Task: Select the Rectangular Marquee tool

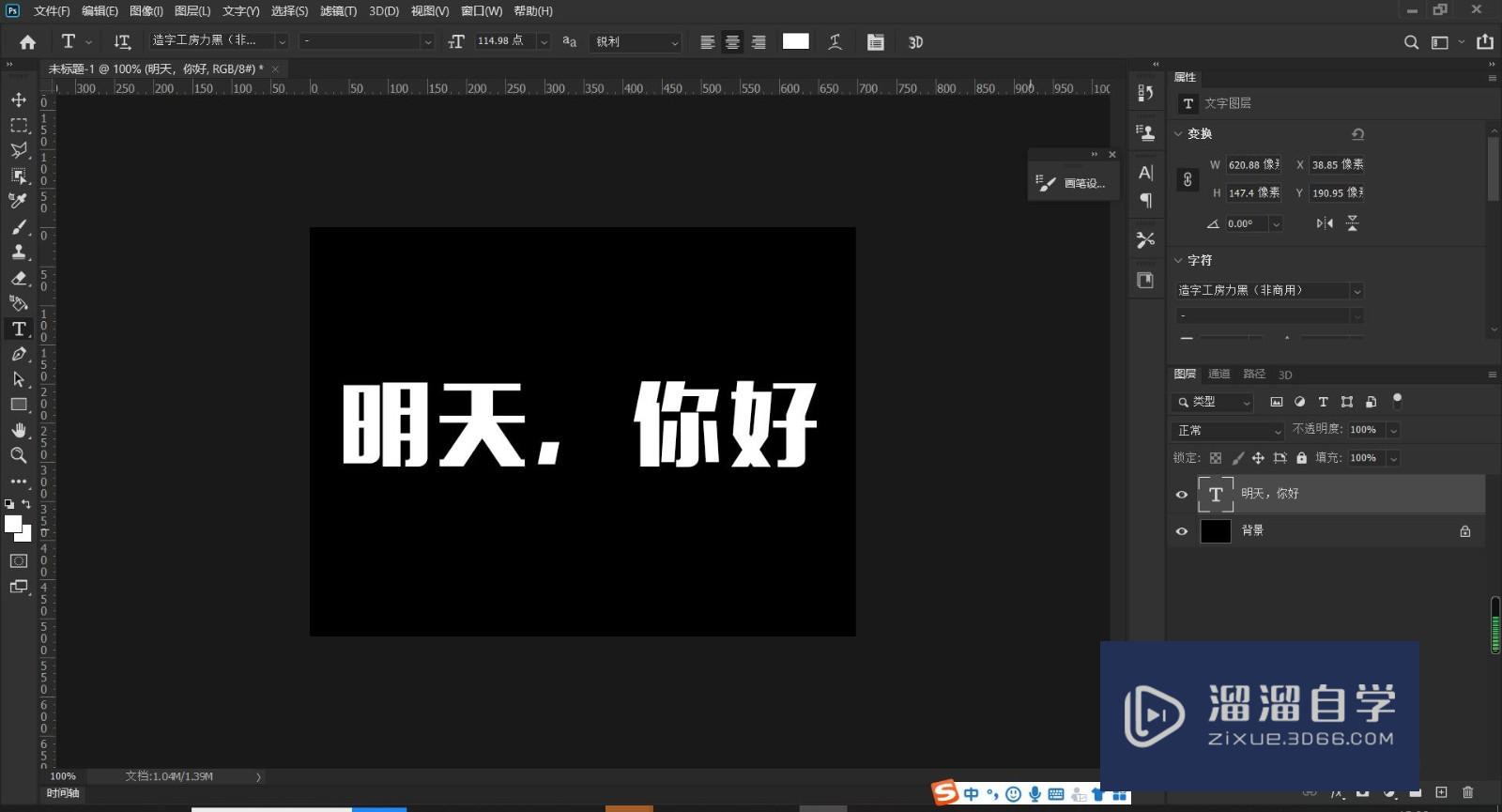Action: point(19,125)
